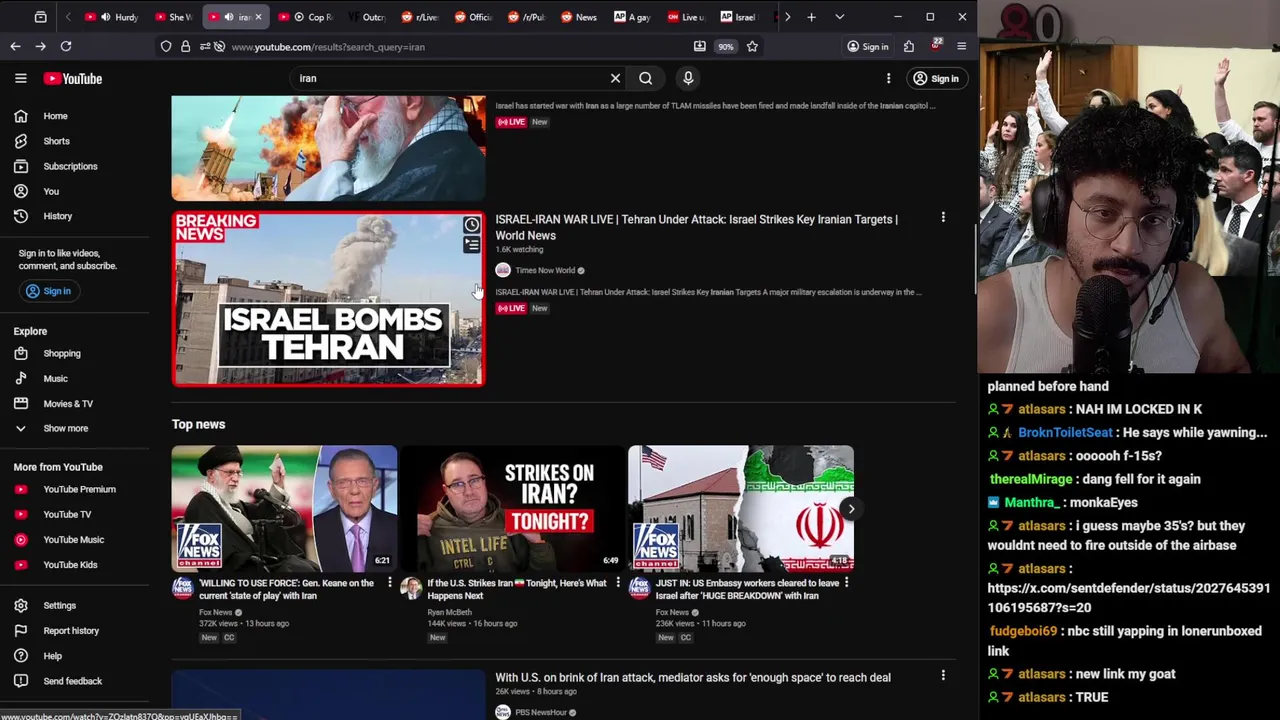Open the tracking protection shield icon

pyautogui.click(x=166, y=46)
